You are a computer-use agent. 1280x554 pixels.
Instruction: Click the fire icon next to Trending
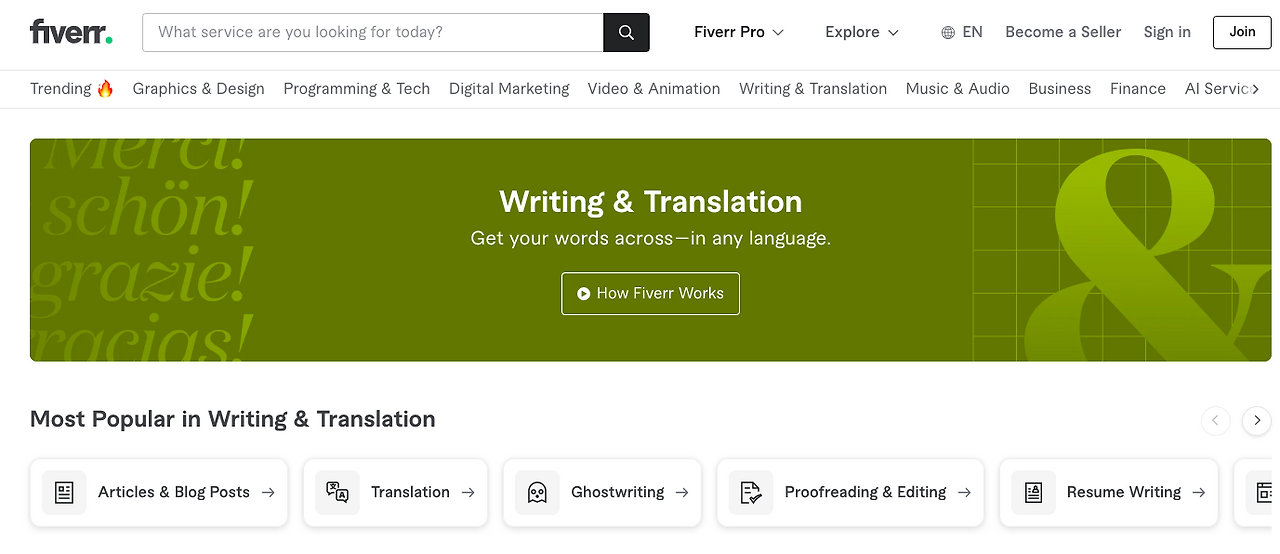(105, 88)
